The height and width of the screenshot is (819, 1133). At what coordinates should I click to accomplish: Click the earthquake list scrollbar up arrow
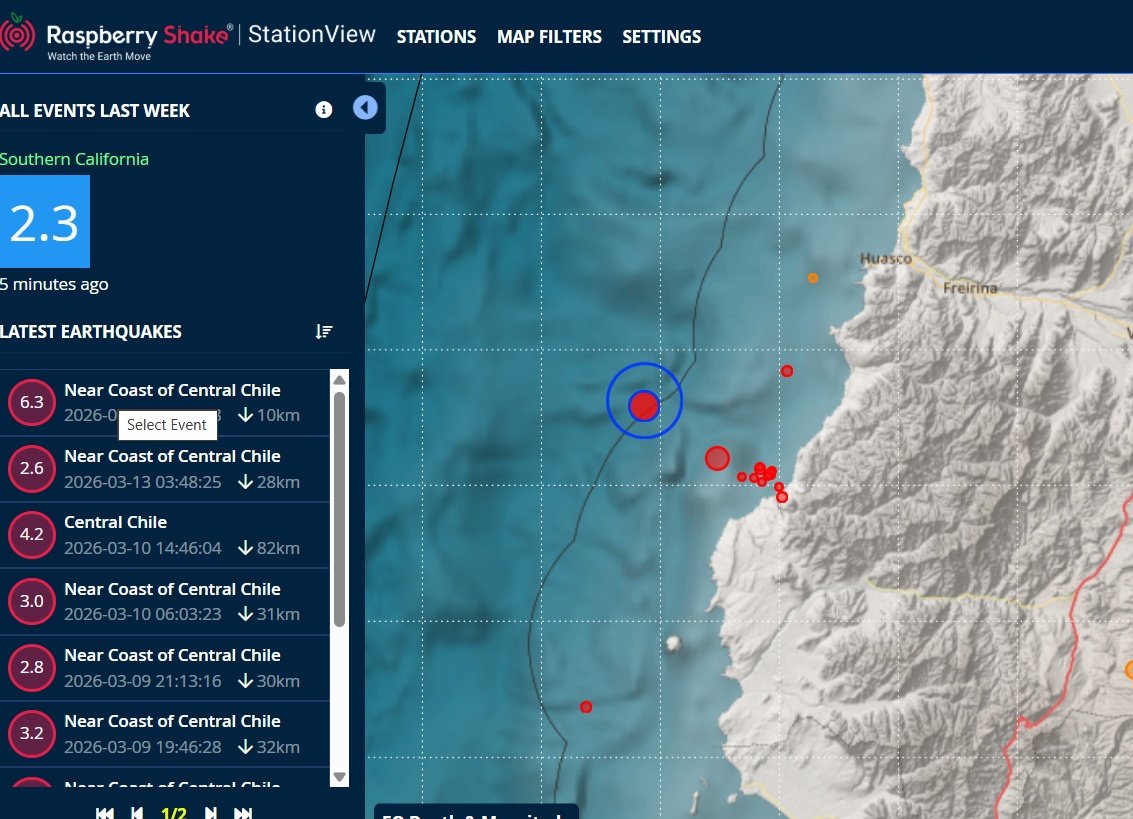click(339, 380)
